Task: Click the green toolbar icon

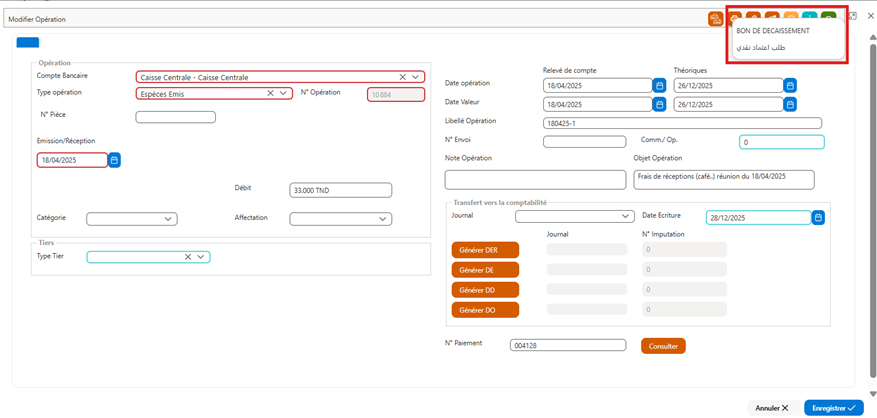Action: click(x=829, y=15)
